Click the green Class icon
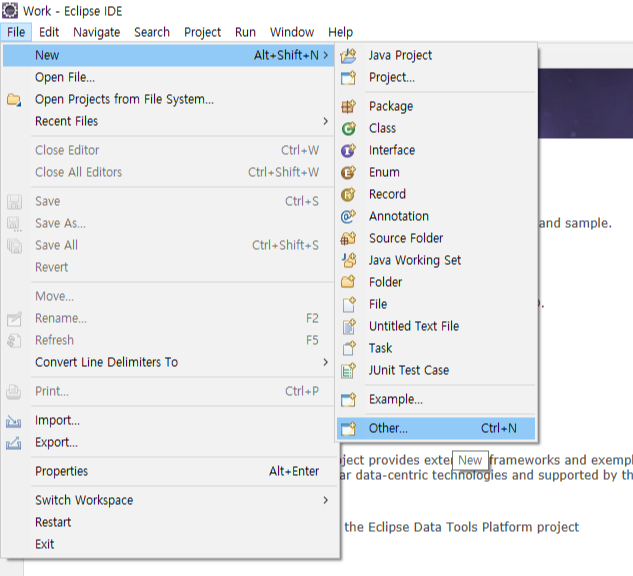 tap(348, 128)
